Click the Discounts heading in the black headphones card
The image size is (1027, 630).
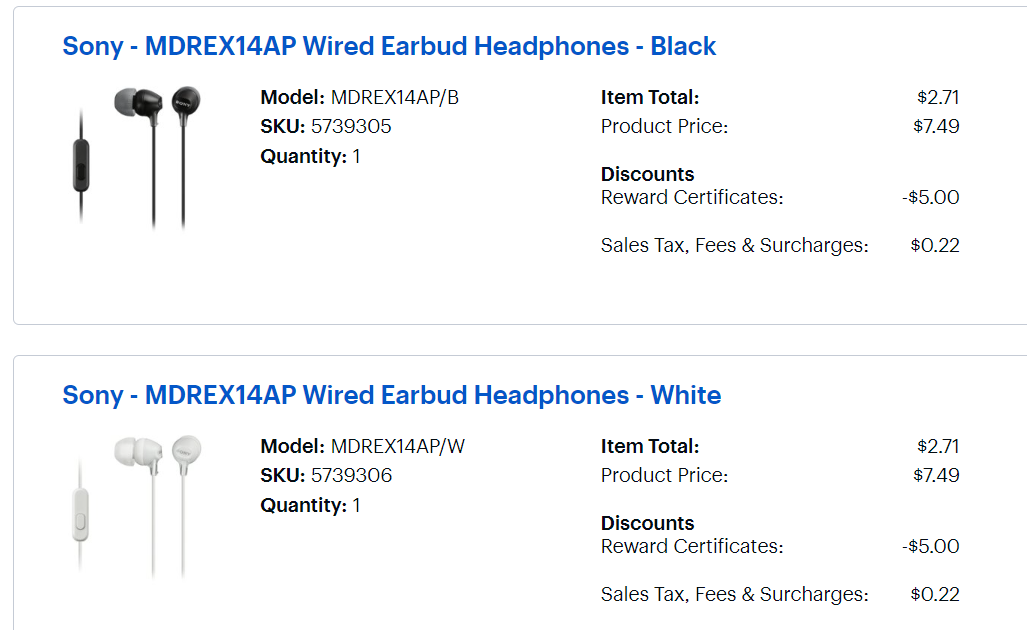(647, 174)
